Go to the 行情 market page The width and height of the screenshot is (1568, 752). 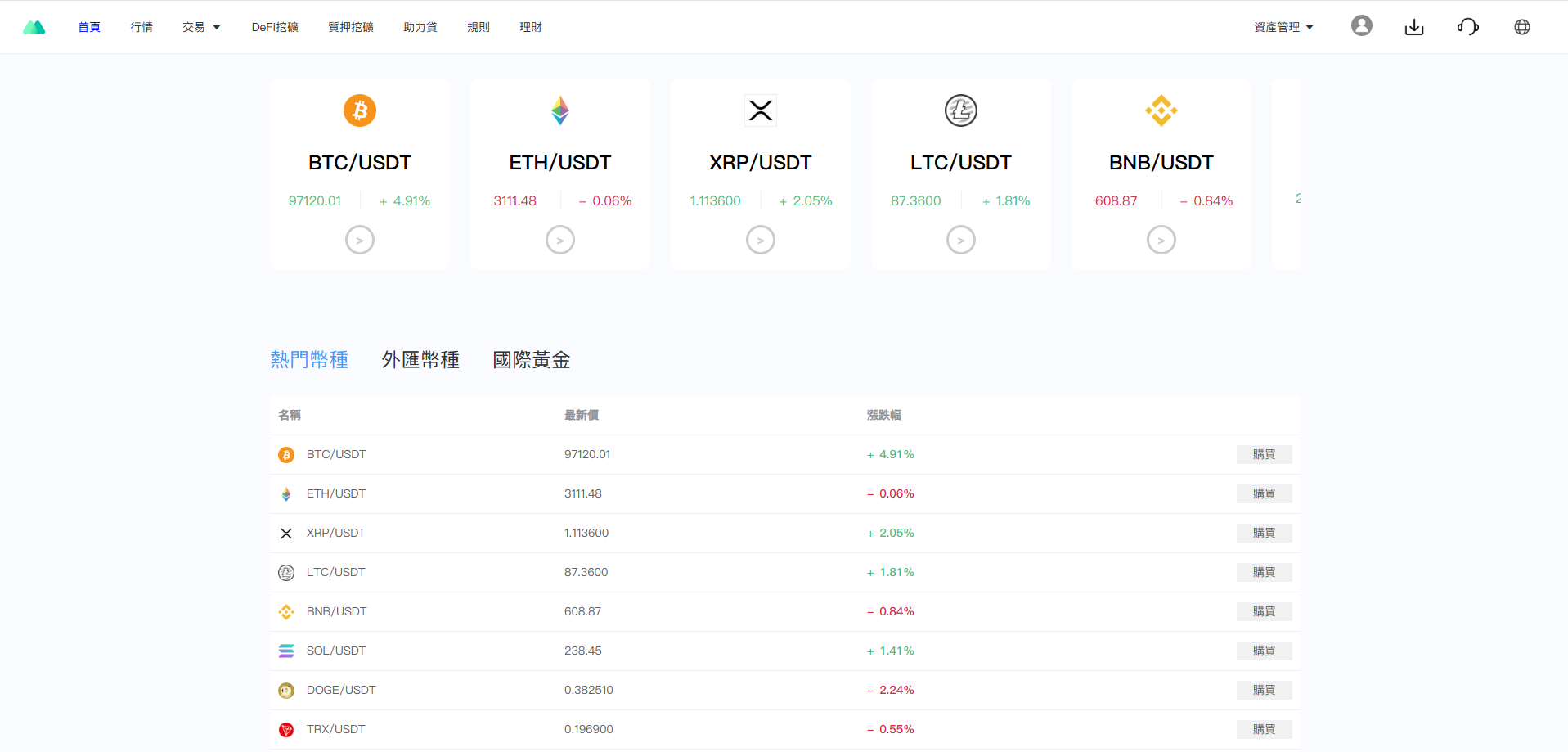click(142, 27)
